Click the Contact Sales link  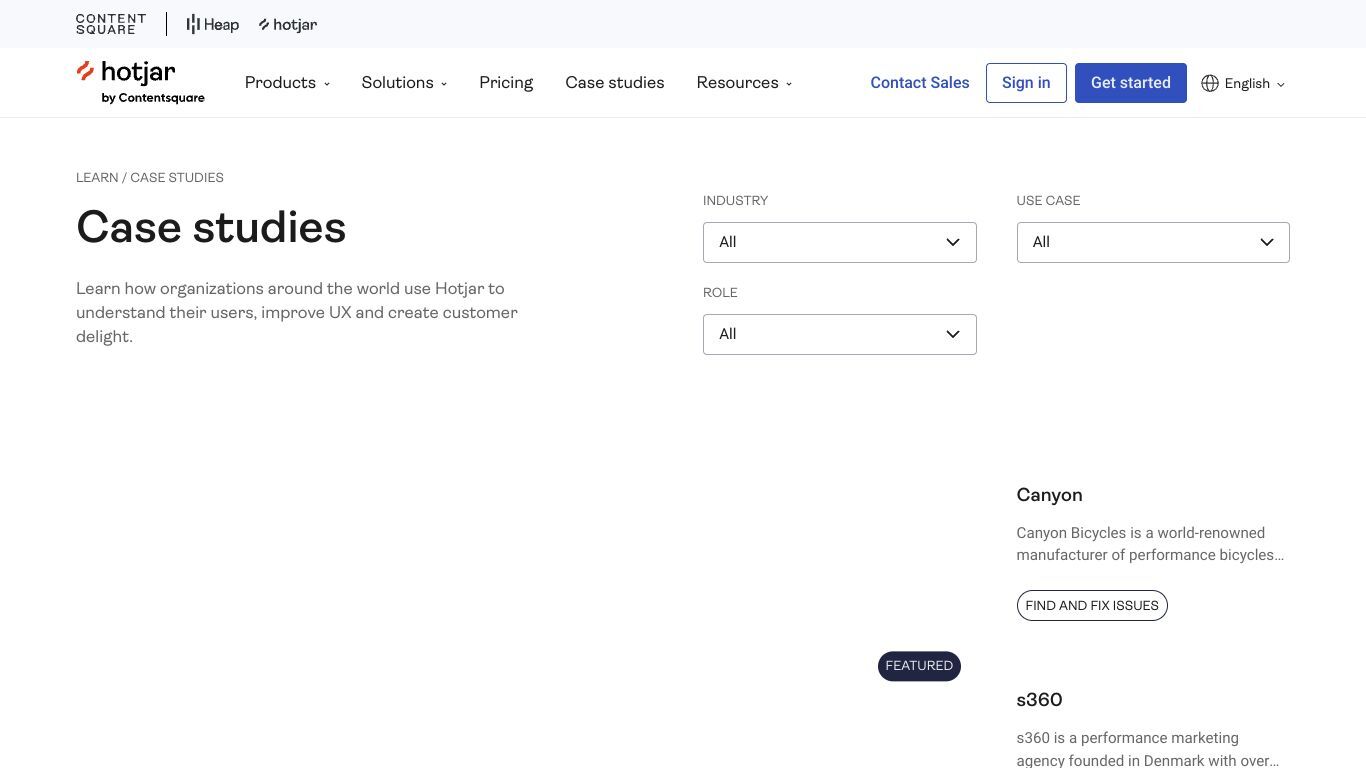[920, 82]
